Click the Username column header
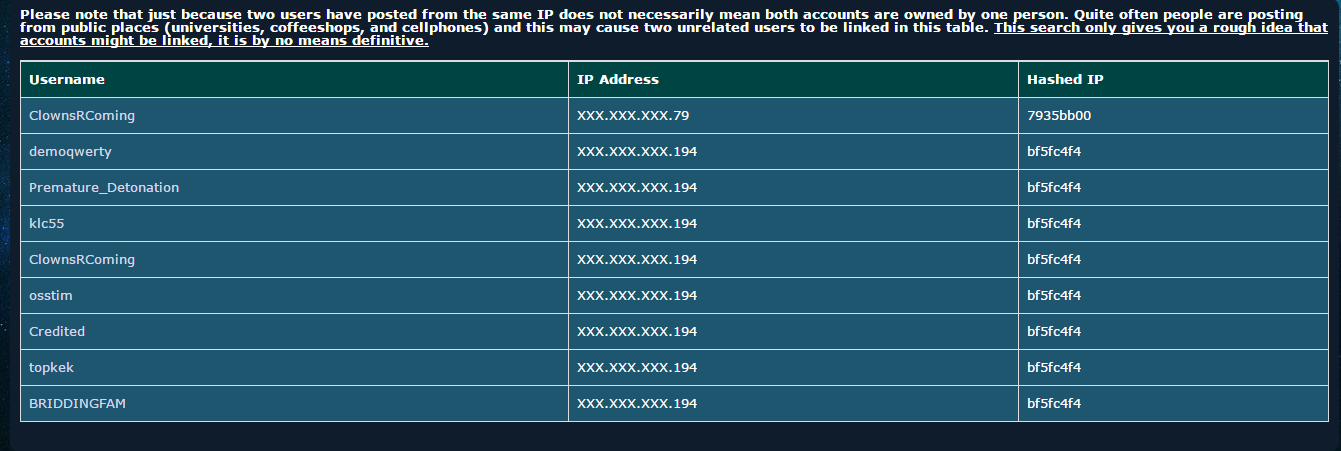This screenshot has width=1341, height=451. click(x=67, y=79)
